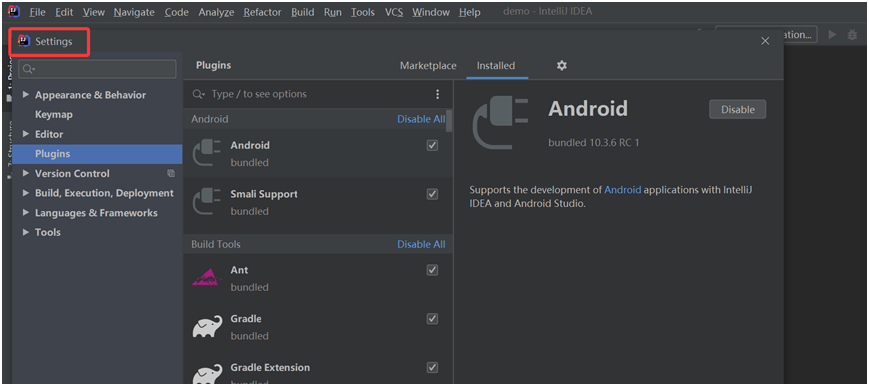The height and width of the screenshot is (386, 869).
Task: Open the Android link in plugin description
Action: pos(622,190)
